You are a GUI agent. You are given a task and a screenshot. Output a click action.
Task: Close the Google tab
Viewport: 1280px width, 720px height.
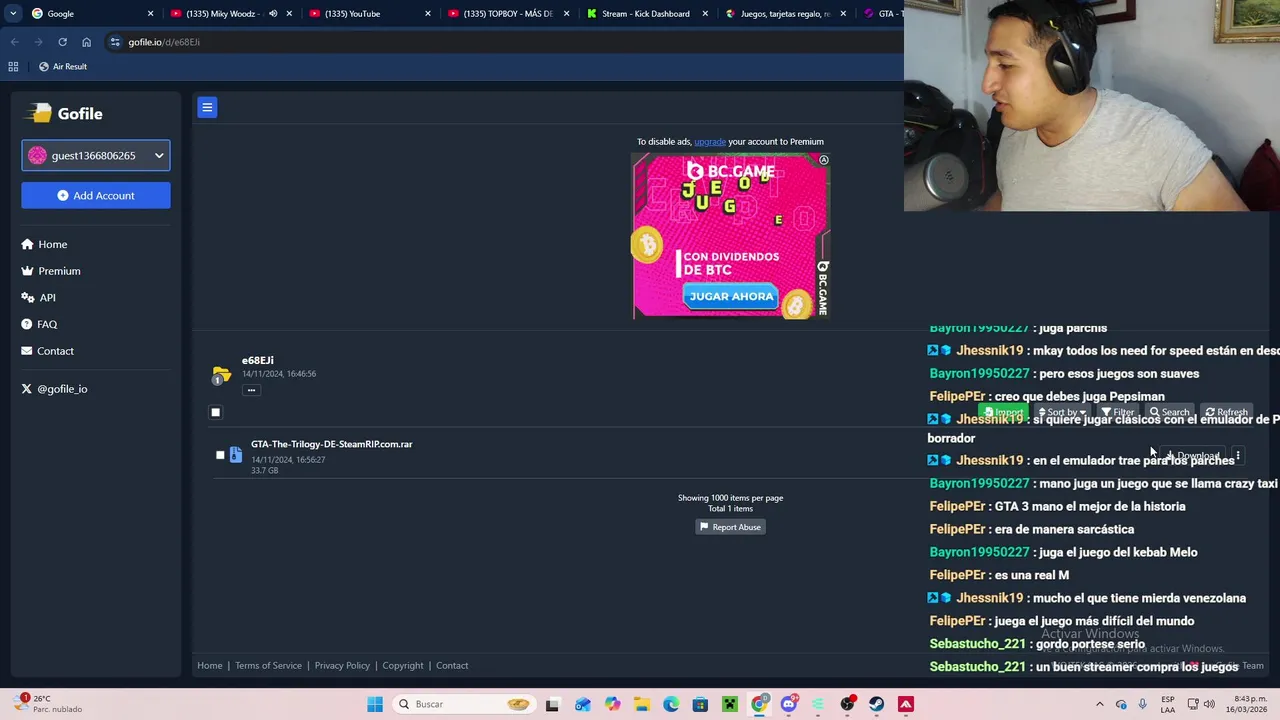point(151,14)
